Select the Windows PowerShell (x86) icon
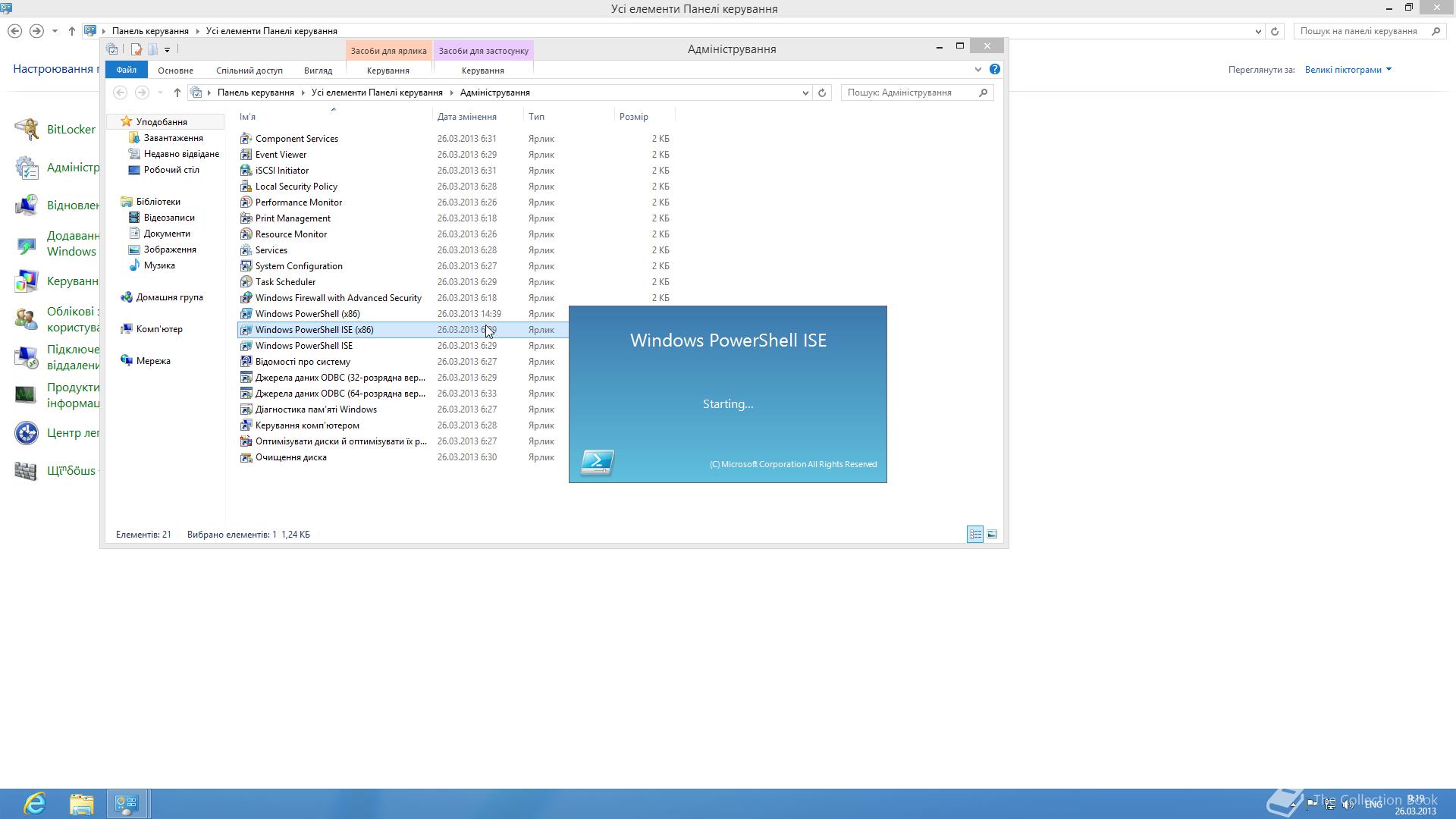Image resolution: width=1456 pixels, height=819 pixels. click(x=246, y=314)
